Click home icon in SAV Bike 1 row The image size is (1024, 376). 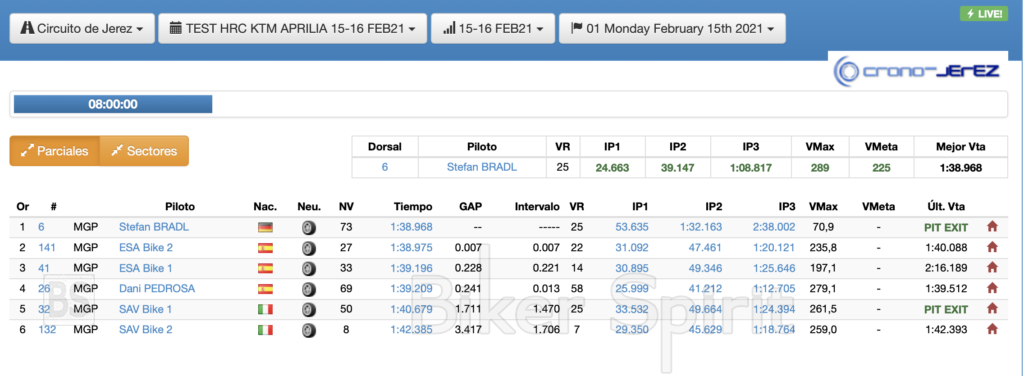coord(992,309)
